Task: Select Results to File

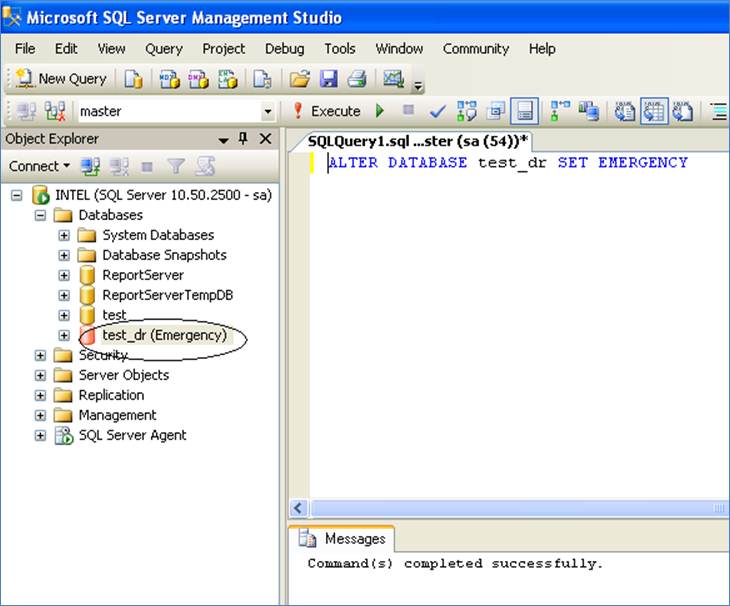Action: pos(683,111)
